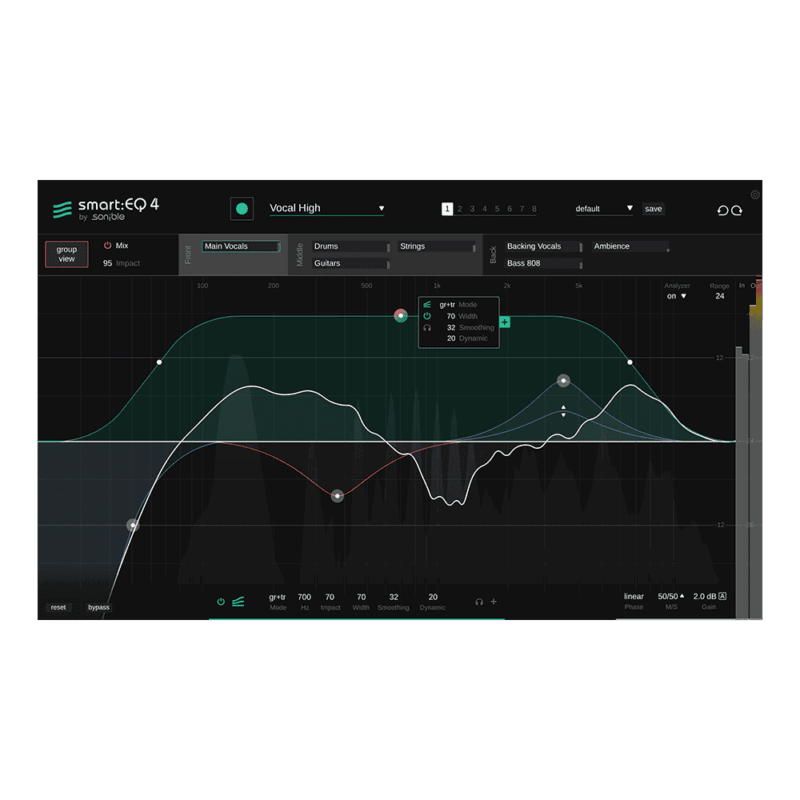This screenshot has height=800, width=800.
Task: Select the Guitars track
Action: click(351, 263)
